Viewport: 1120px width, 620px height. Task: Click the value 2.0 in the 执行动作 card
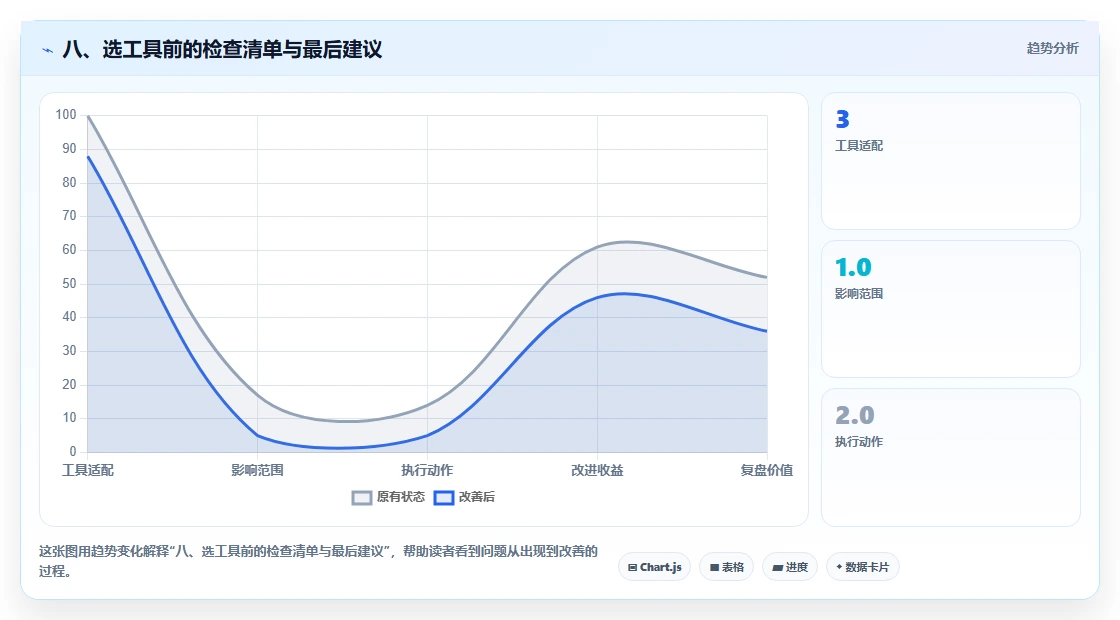coord(855,415)
